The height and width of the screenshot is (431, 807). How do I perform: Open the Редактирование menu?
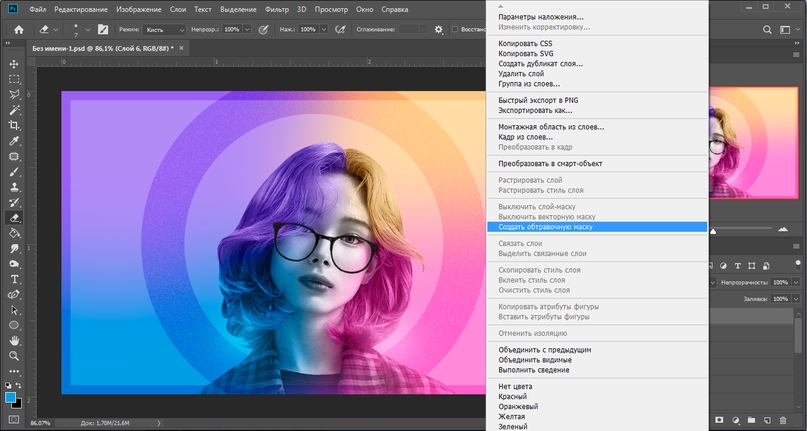(x=81, y=9)
